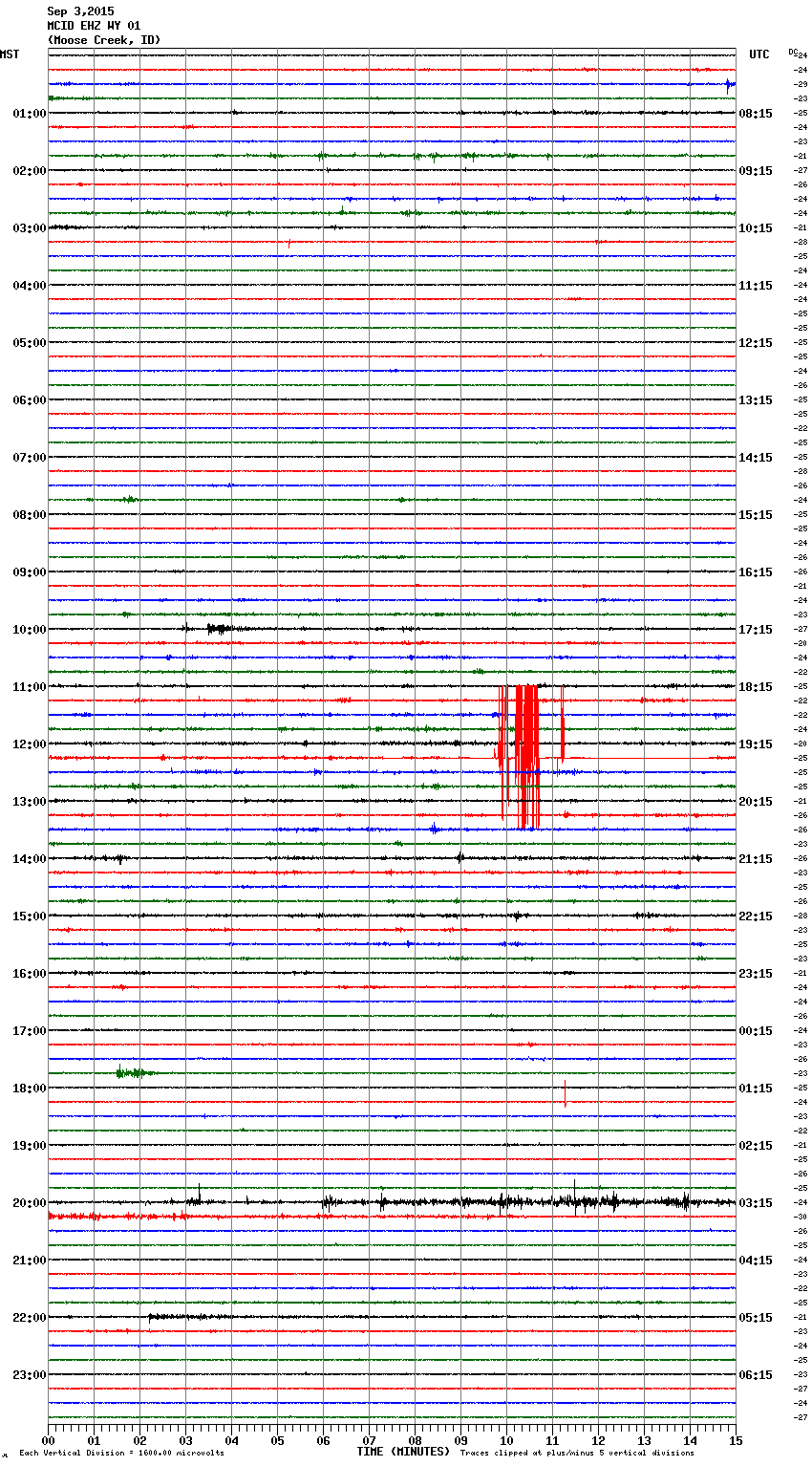Click the UTC time label "22:15"
This screenshot has width=812, height=1466.
pyautogui.click(x=756, y=916)
